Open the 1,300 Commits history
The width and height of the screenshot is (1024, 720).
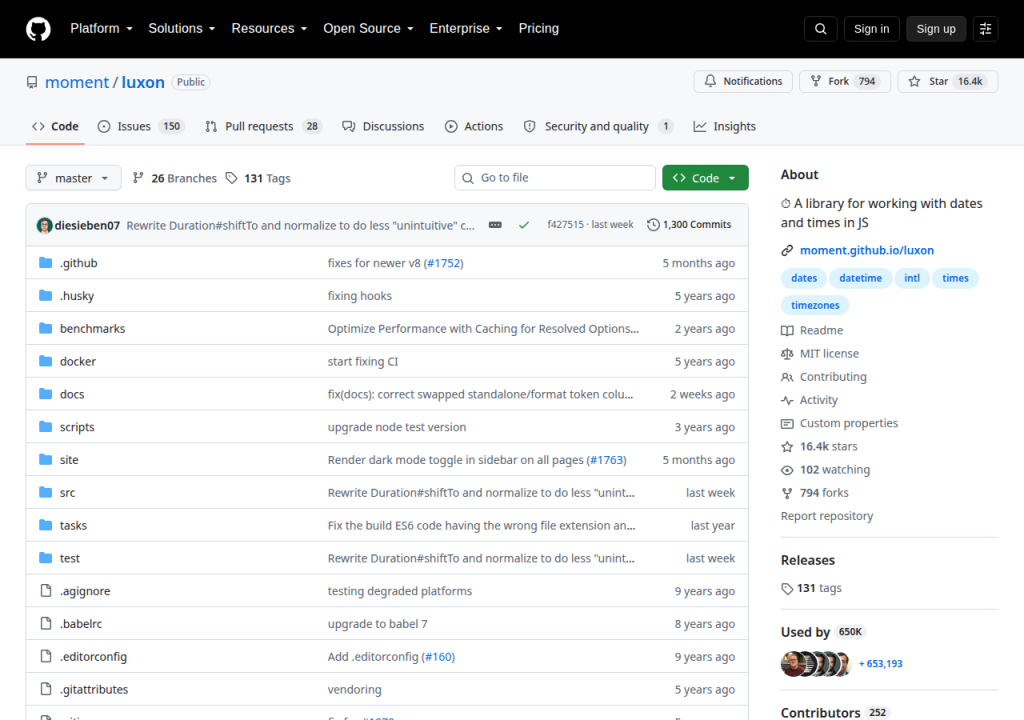point(689,225)
